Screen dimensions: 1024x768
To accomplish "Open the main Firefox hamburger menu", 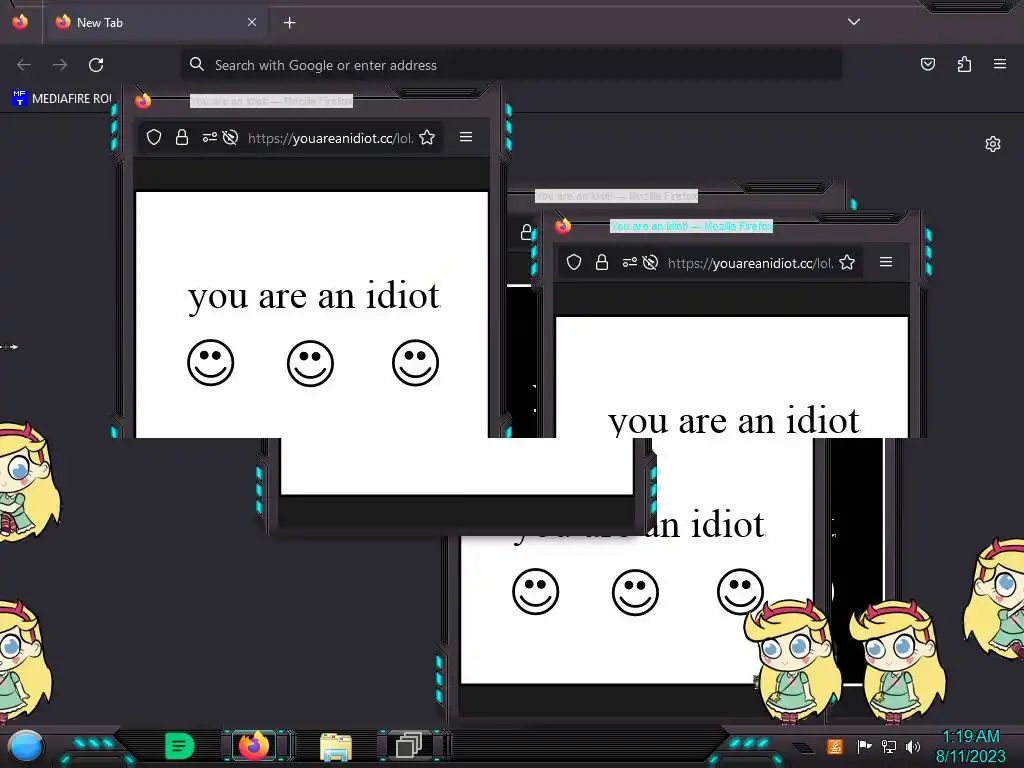I will coord(1000,64).
